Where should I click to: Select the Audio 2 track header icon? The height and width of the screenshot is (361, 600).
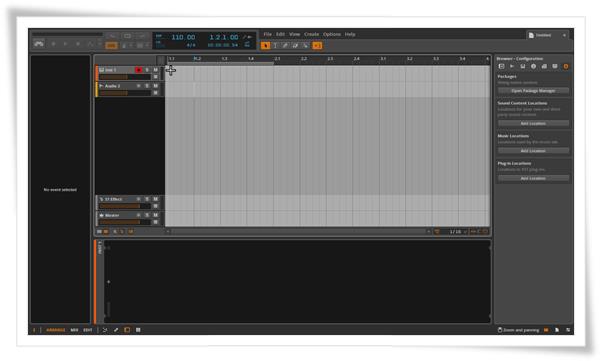[101, 86]
